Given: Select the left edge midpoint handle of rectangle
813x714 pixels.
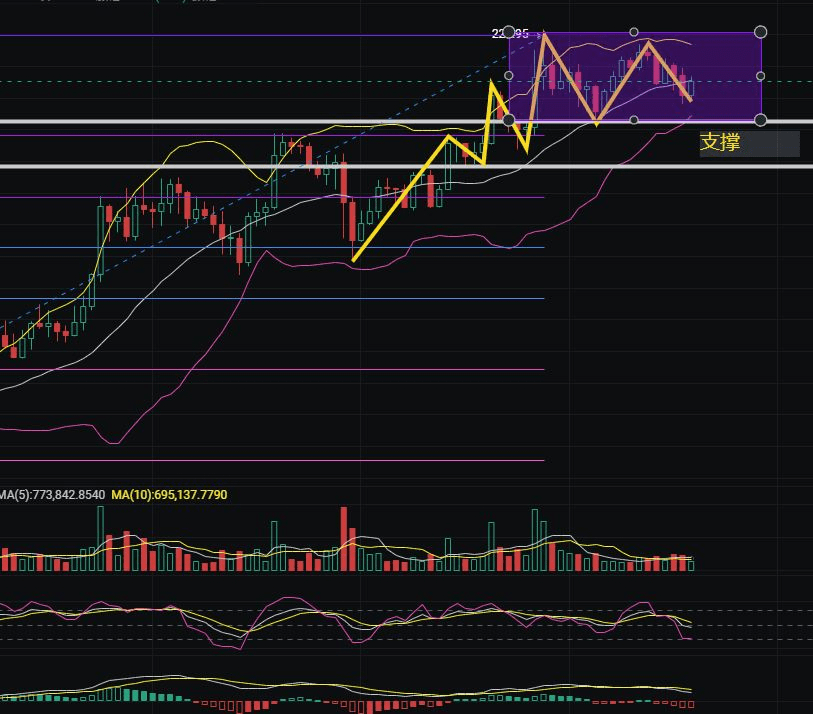Looking at the screenshot, I should (x=509, y=76).
